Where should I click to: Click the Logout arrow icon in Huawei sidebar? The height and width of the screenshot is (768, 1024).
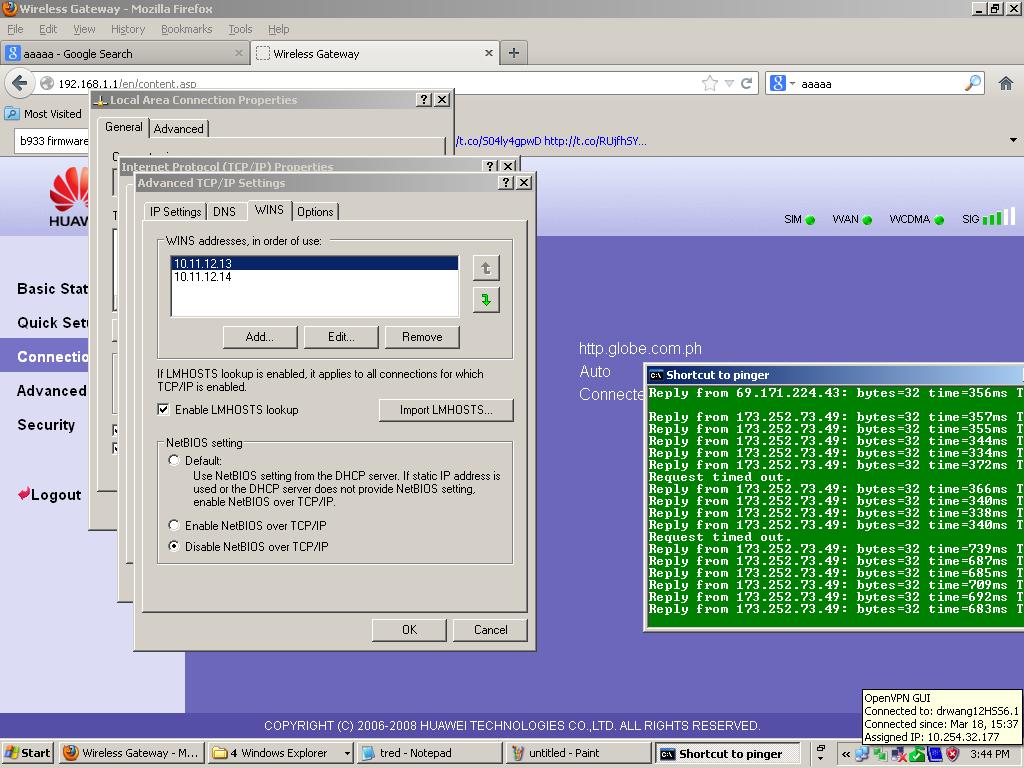point(24,494)
